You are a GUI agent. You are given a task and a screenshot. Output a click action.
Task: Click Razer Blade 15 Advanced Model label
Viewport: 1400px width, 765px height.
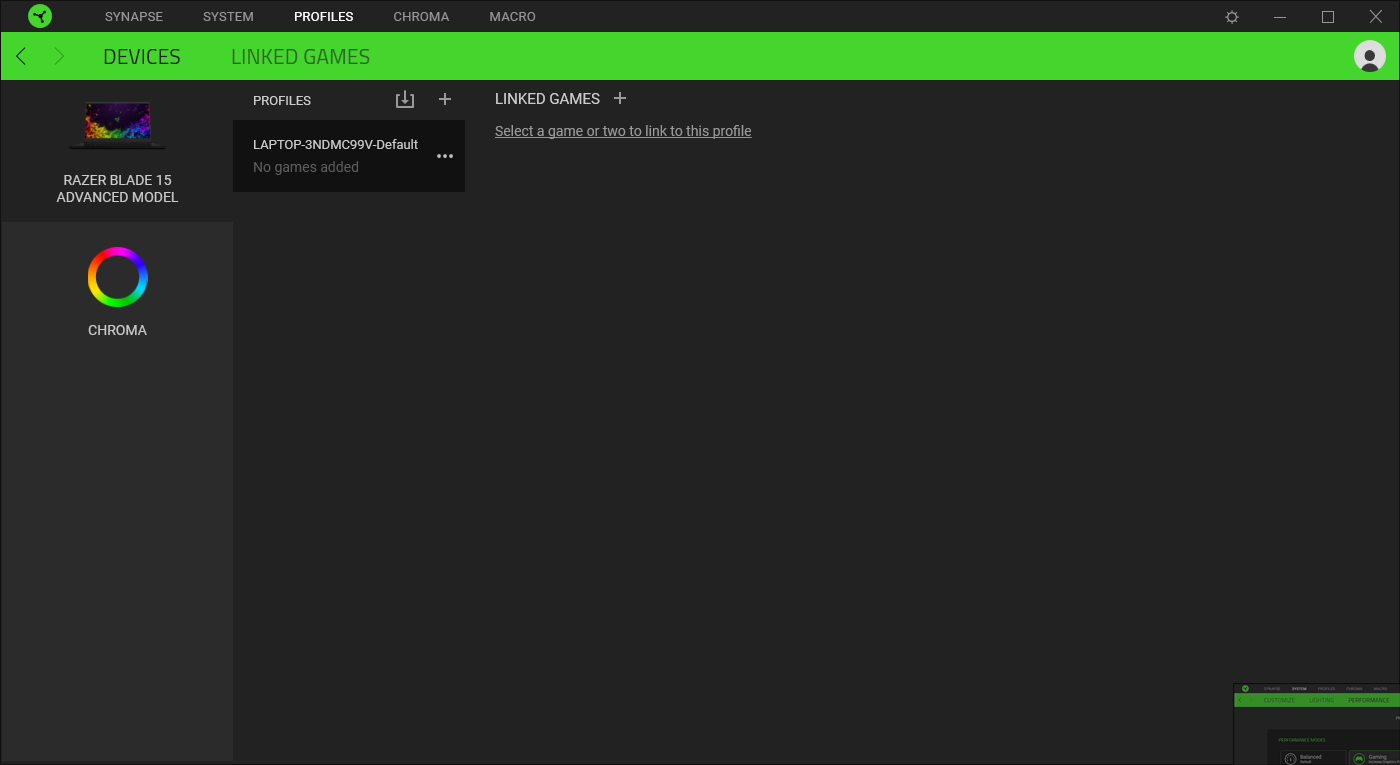tap(117, 189)
